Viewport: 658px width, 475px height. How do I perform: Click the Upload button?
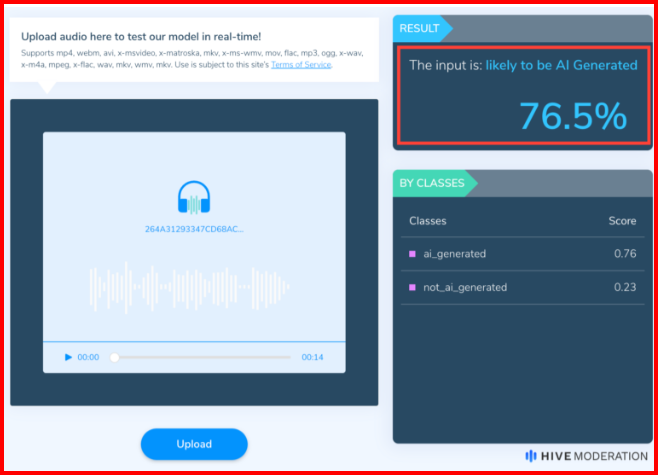pos(194,443)
